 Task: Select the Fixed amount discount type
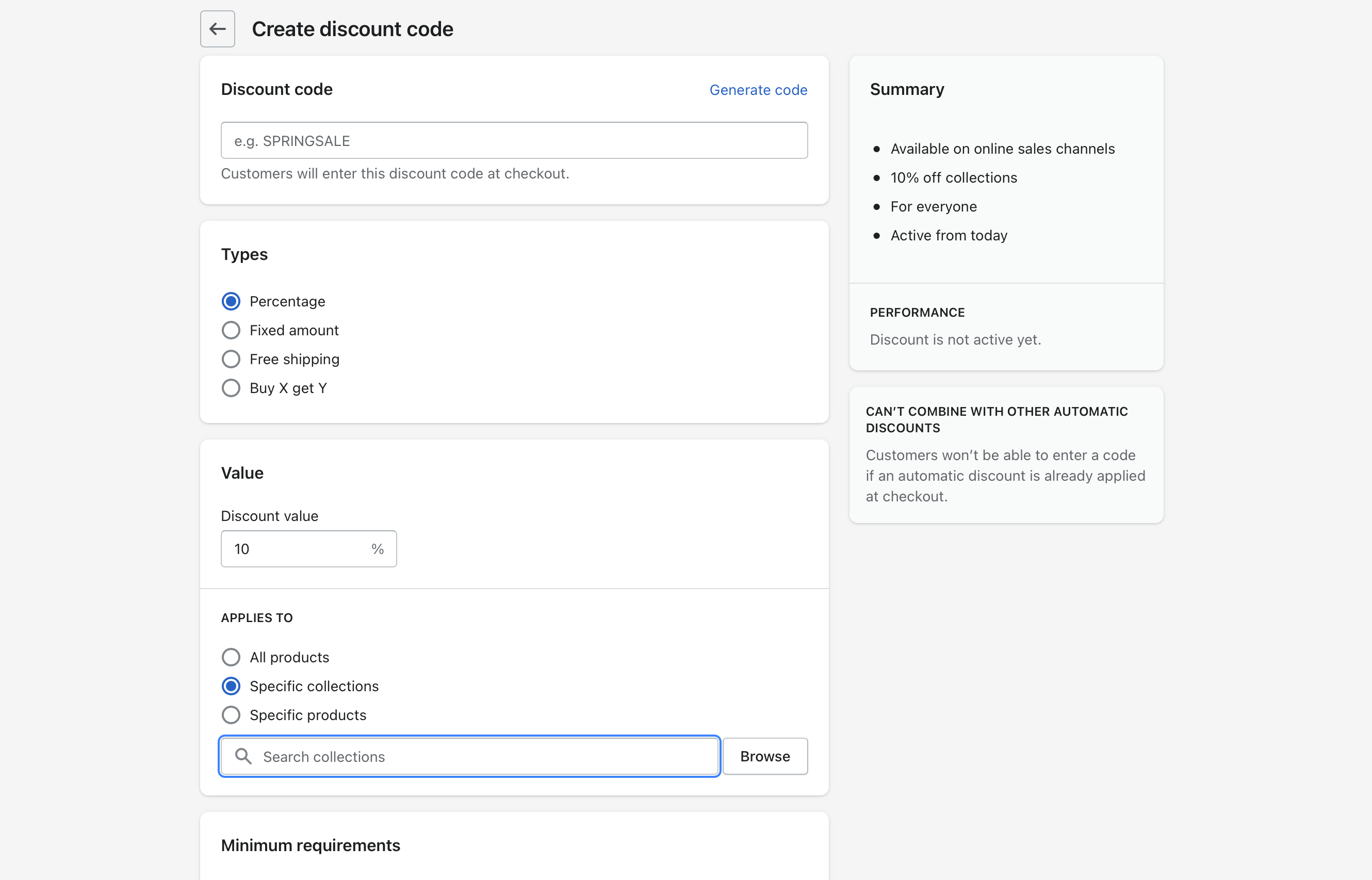(231, 330)
